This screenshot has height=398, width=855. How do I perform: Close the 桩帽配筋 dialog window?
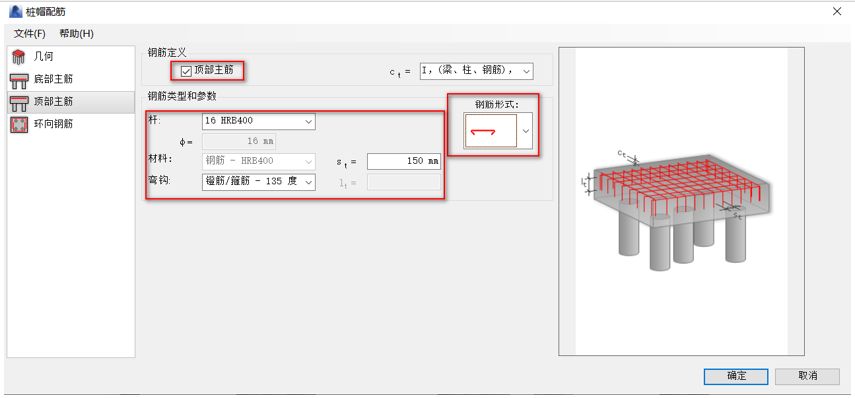click(x=836, y=11)
